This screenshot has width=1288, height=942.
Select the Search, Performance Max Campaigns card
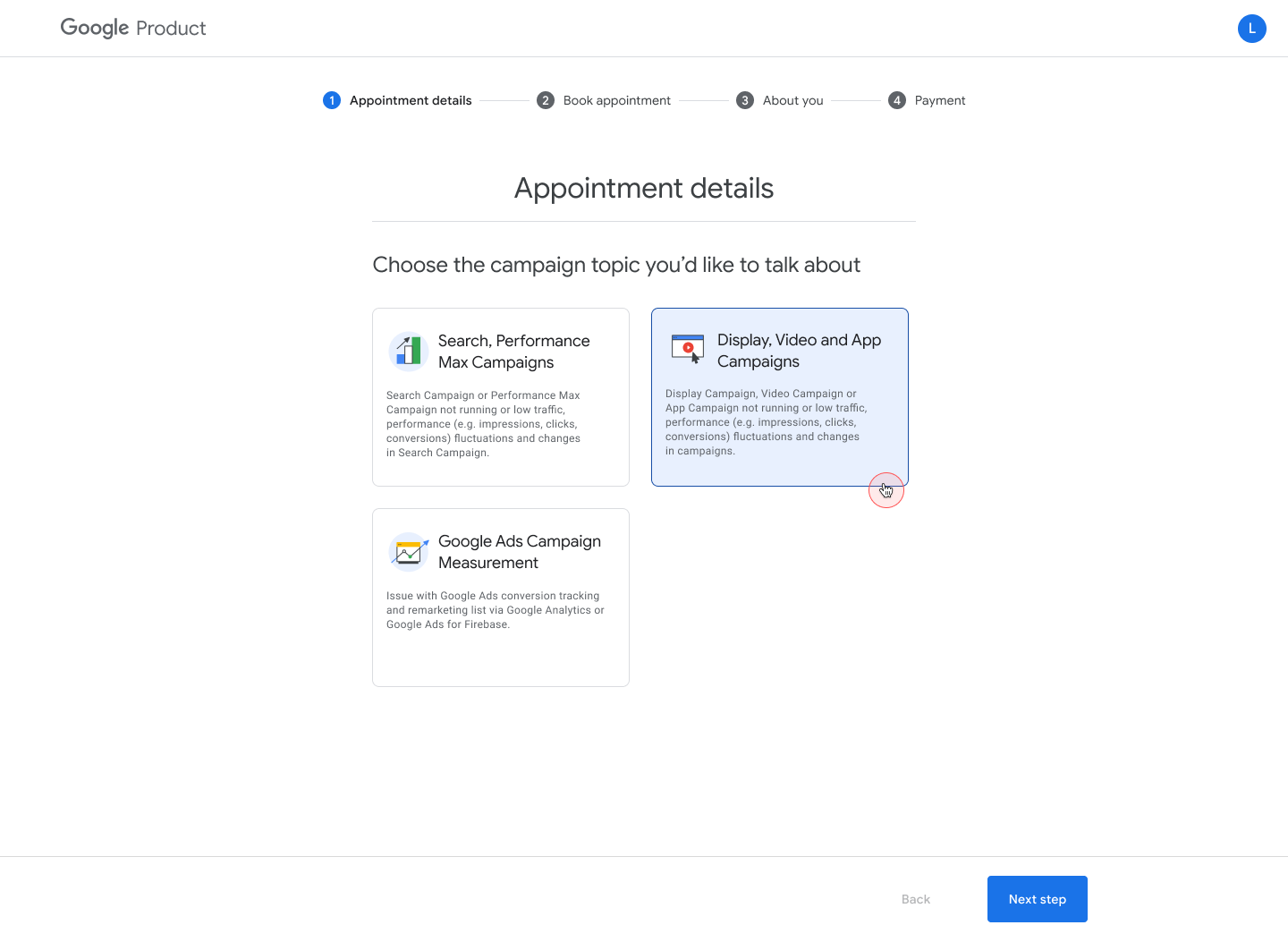(x=501, y=397)
